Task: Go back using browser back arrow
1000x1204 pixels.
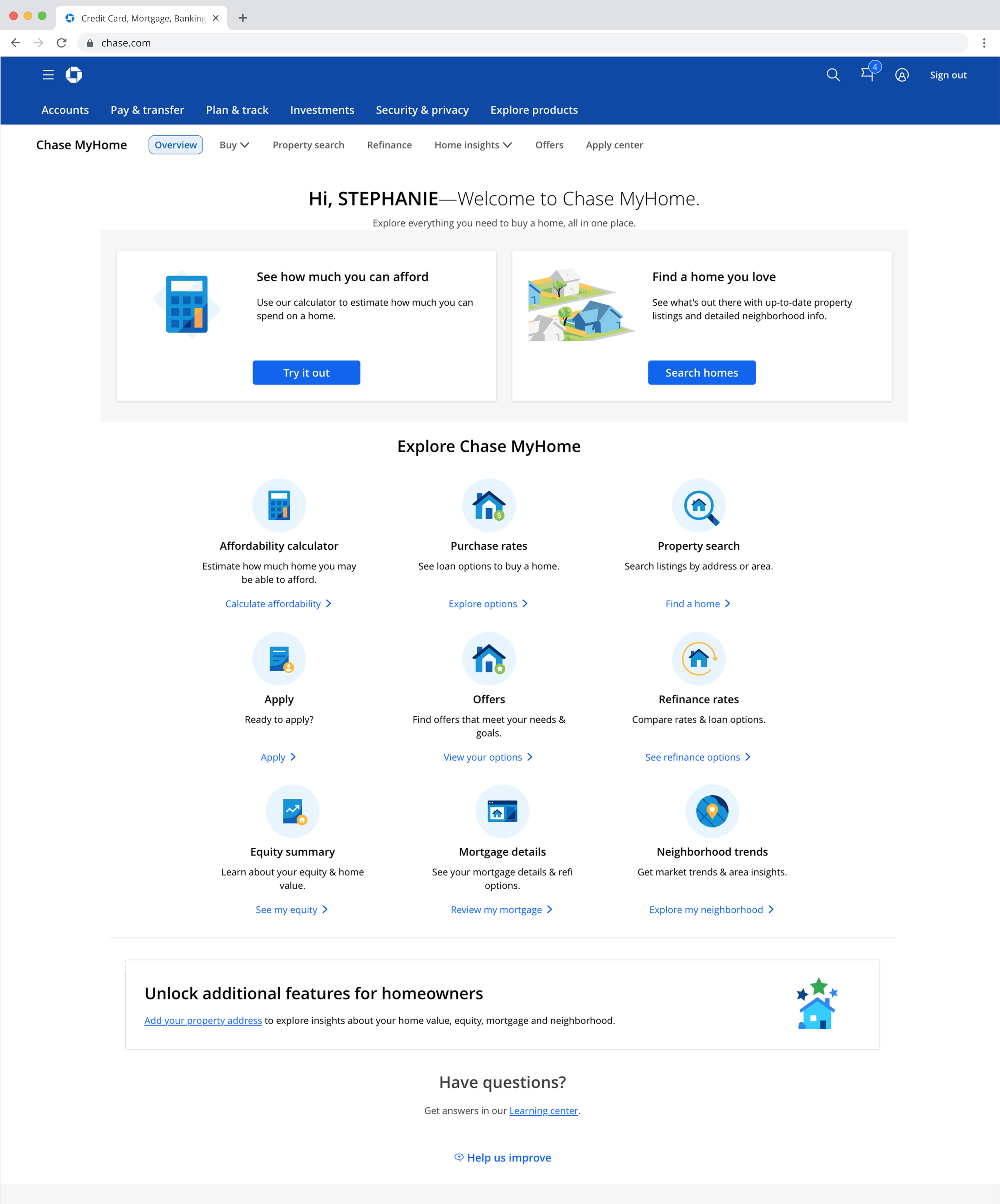Action: (x=16, y=43)
